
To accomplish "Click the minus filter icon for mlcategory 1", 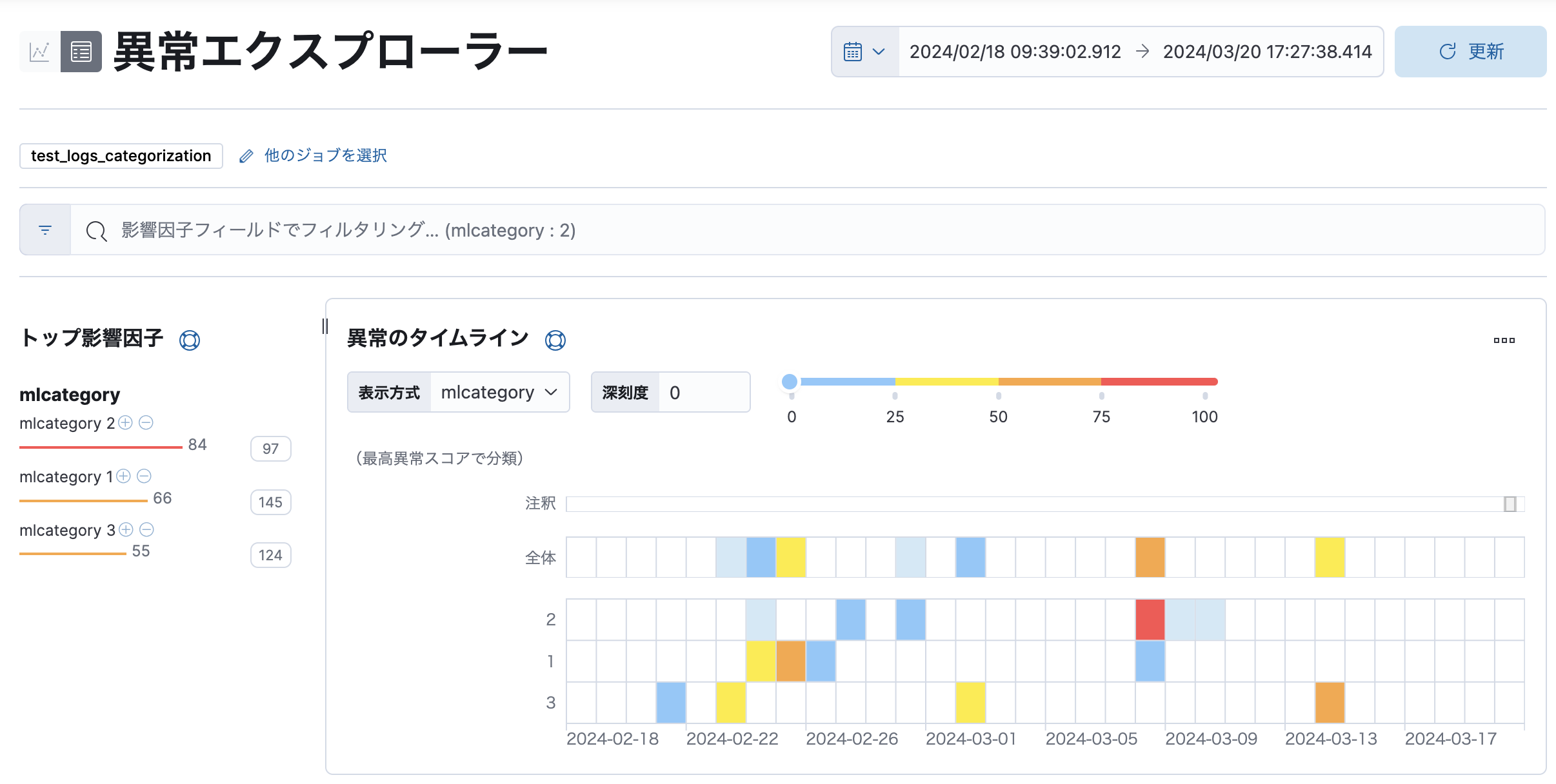I will 145,476.
